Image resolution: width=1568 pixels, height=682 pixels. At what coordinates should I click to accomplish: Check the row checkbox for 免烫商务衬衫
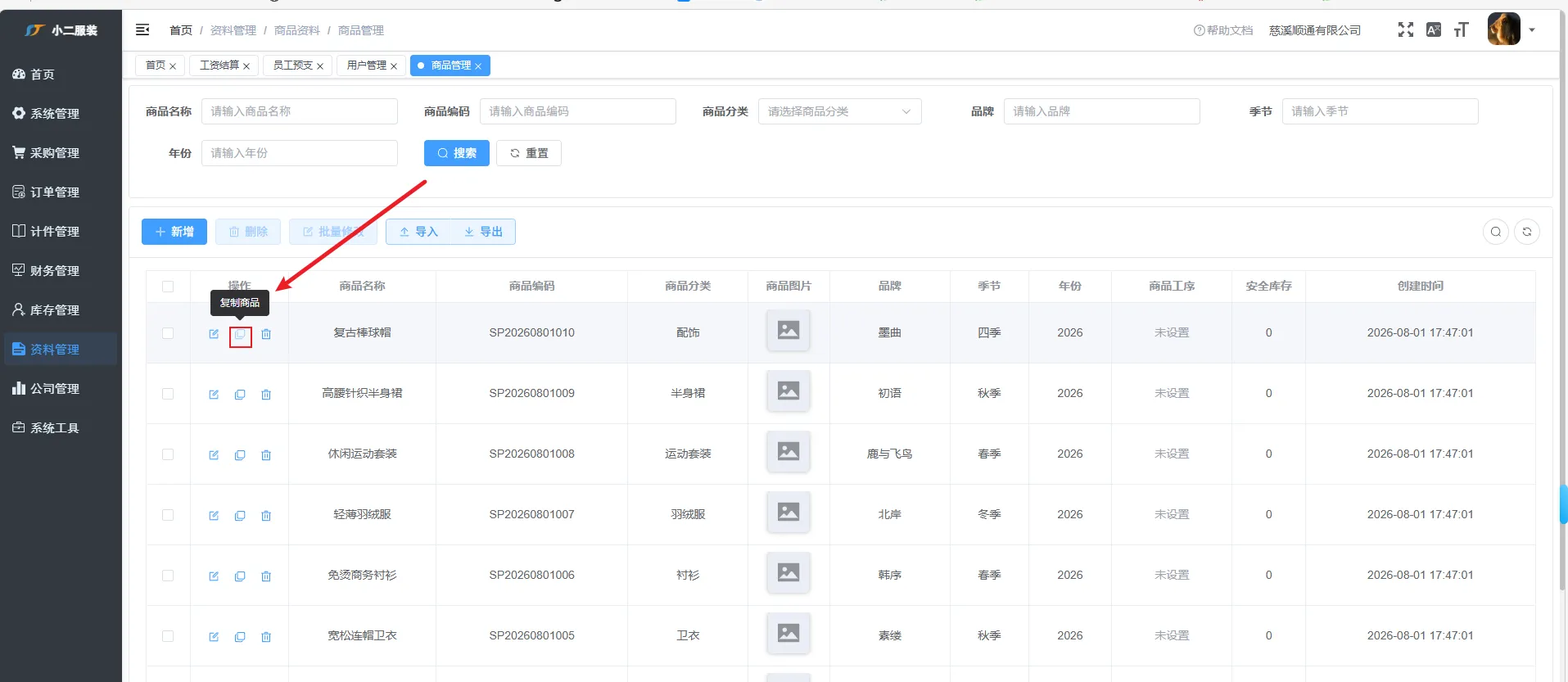point(168,576)
